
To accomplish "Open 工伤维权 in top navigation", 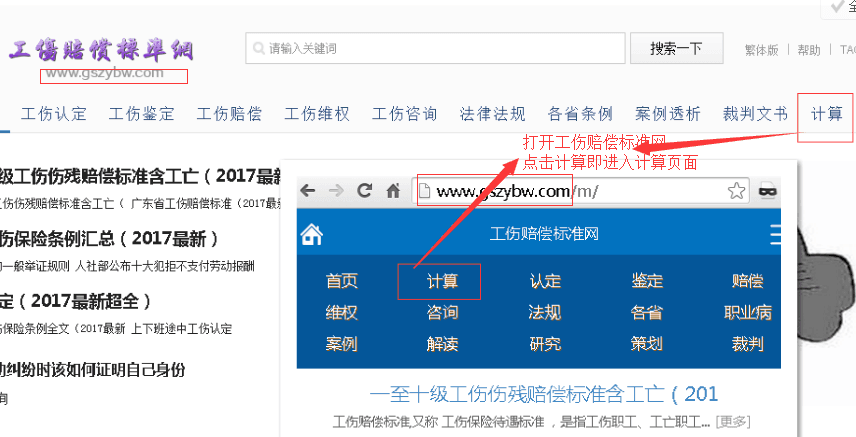I will coord(317,114).
